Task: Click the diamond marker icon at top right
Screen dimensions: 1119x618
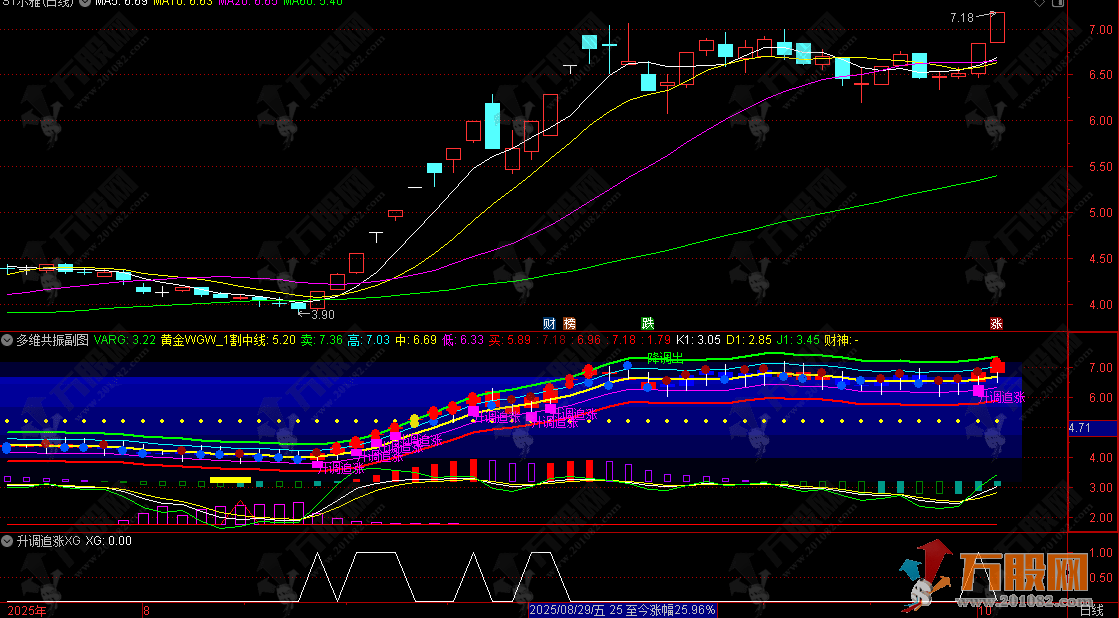Action: [x=1039, y=3]
